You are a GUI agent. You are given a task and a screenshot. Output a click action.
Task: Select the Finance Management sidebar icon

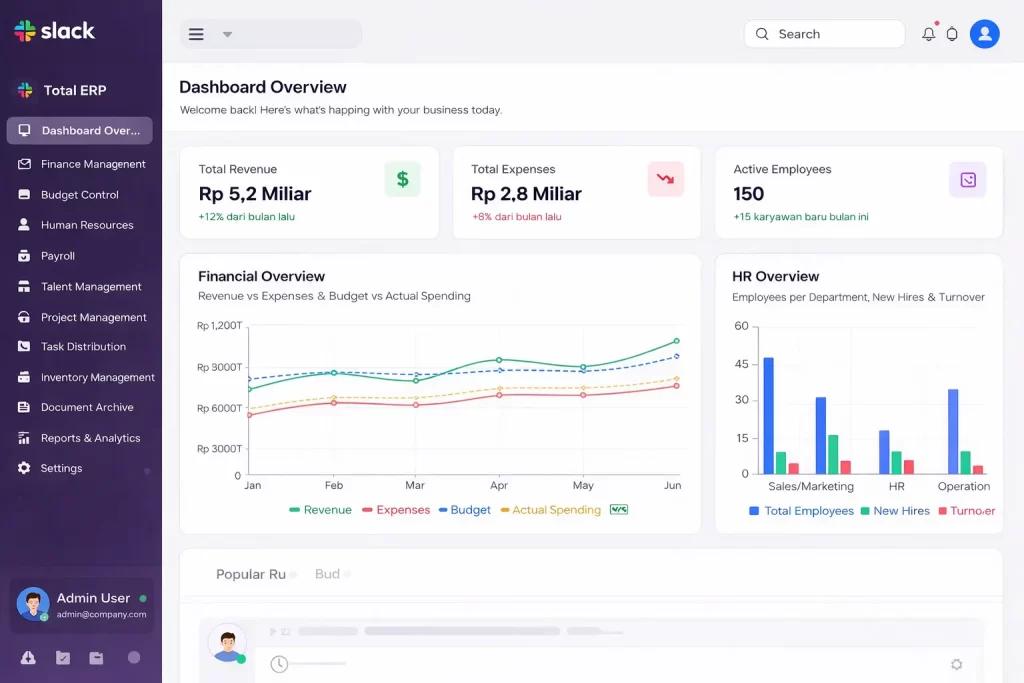[23, 164]
